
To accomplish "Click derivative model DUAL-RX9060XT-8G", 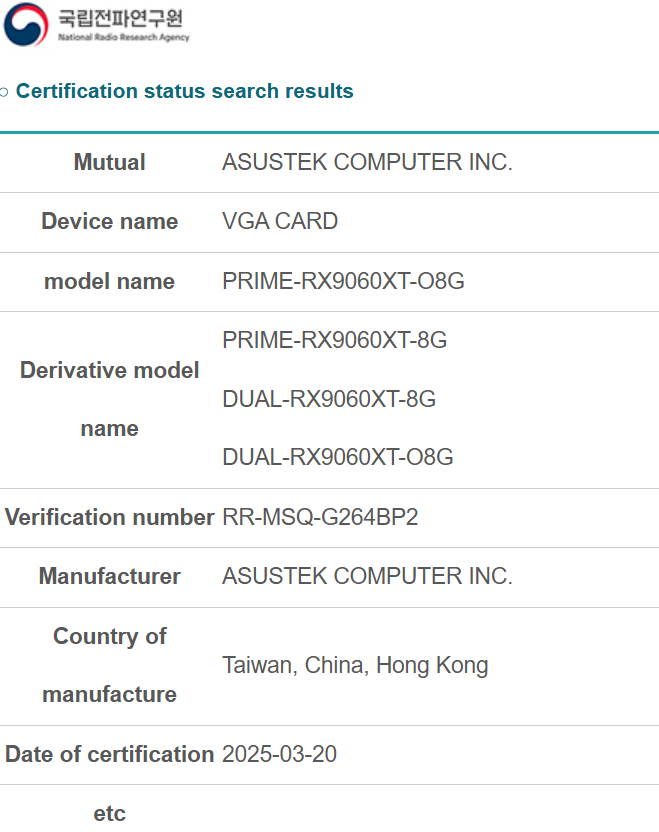I will coord(329,399).
